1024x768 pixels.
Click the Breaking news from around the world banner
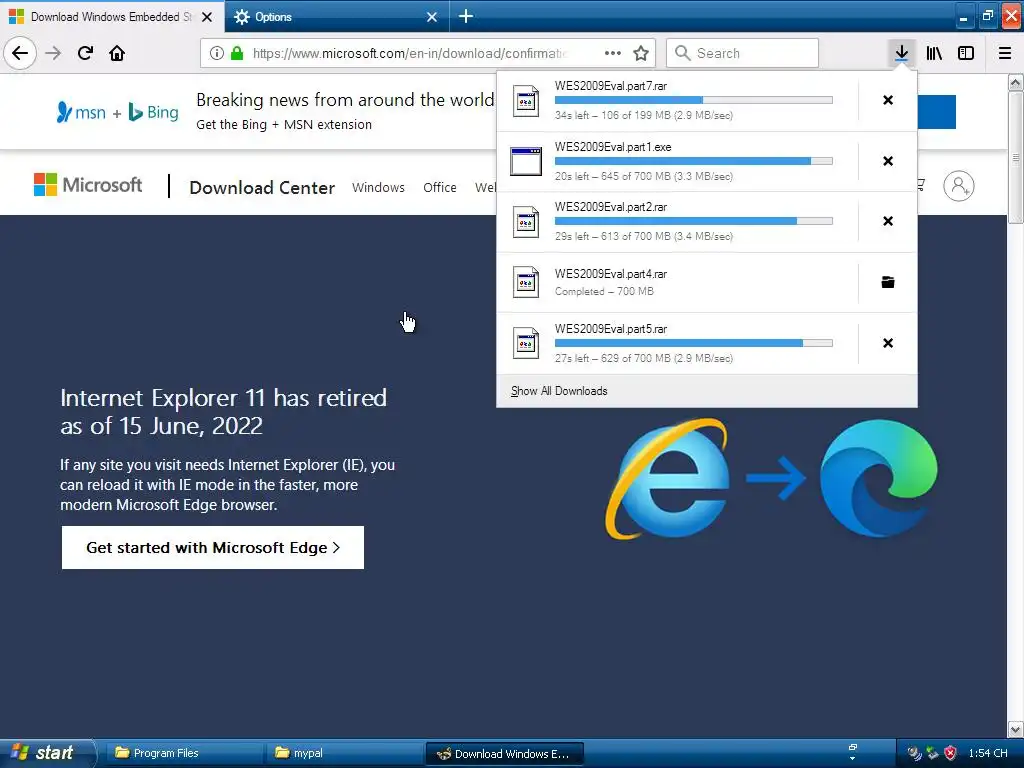(x=345, y=100)
